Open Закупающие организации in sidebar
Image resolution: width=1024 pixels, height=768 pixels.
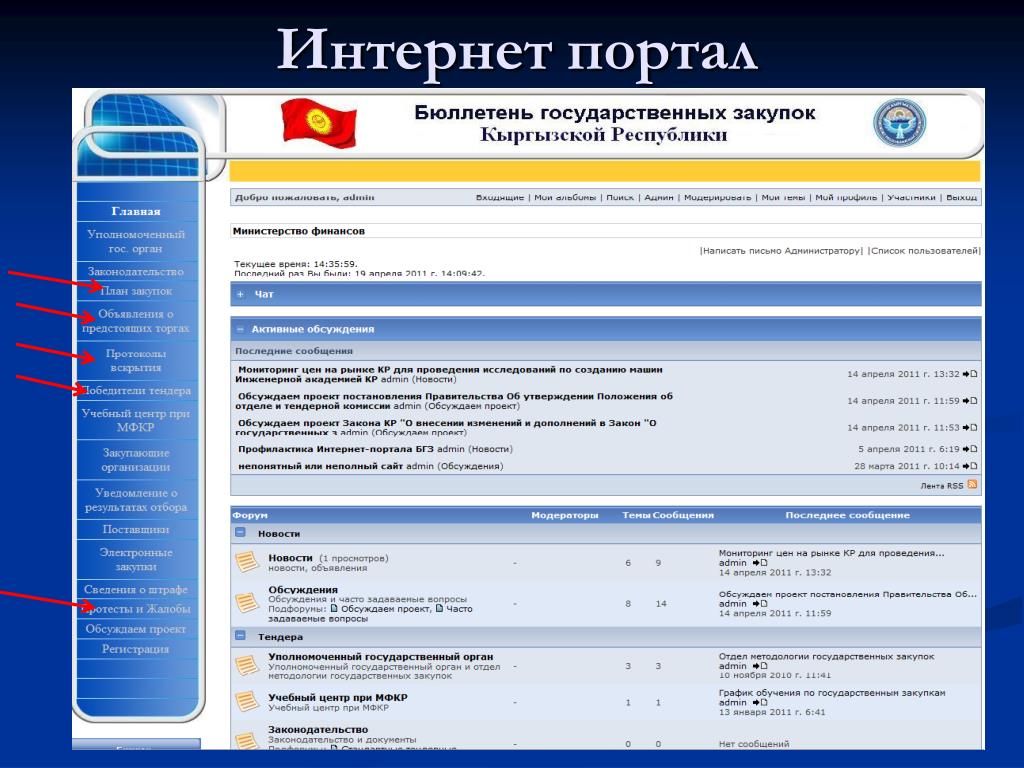(x=136, y=460)
